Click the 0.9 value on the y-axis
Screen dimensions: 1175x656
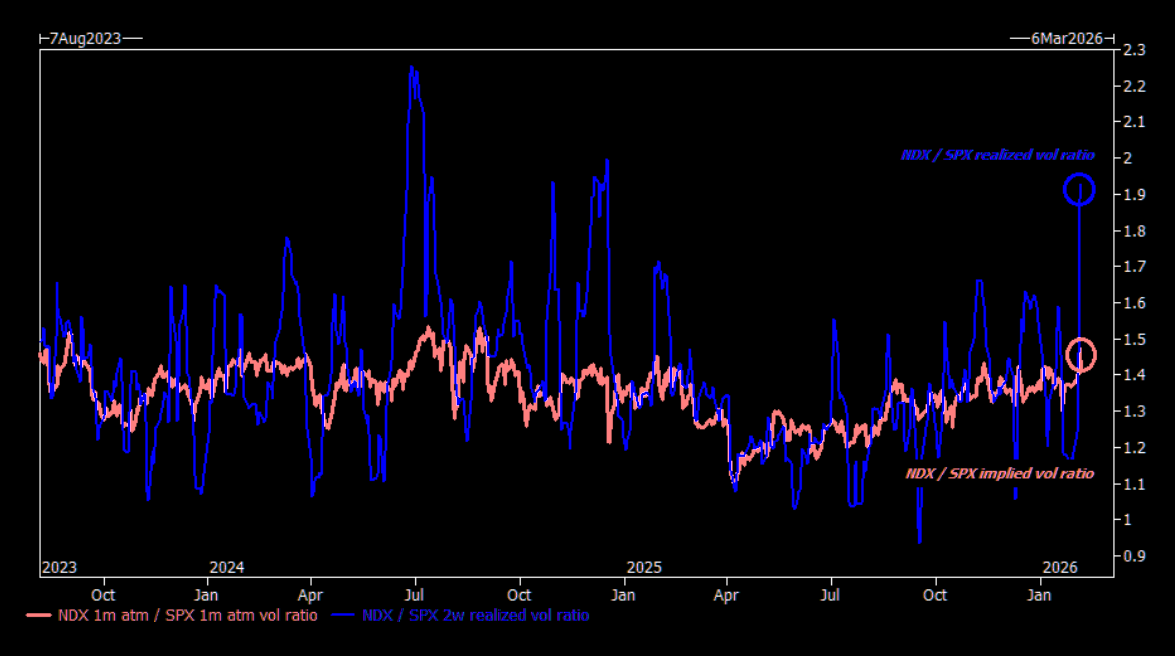click(1134, 556)
